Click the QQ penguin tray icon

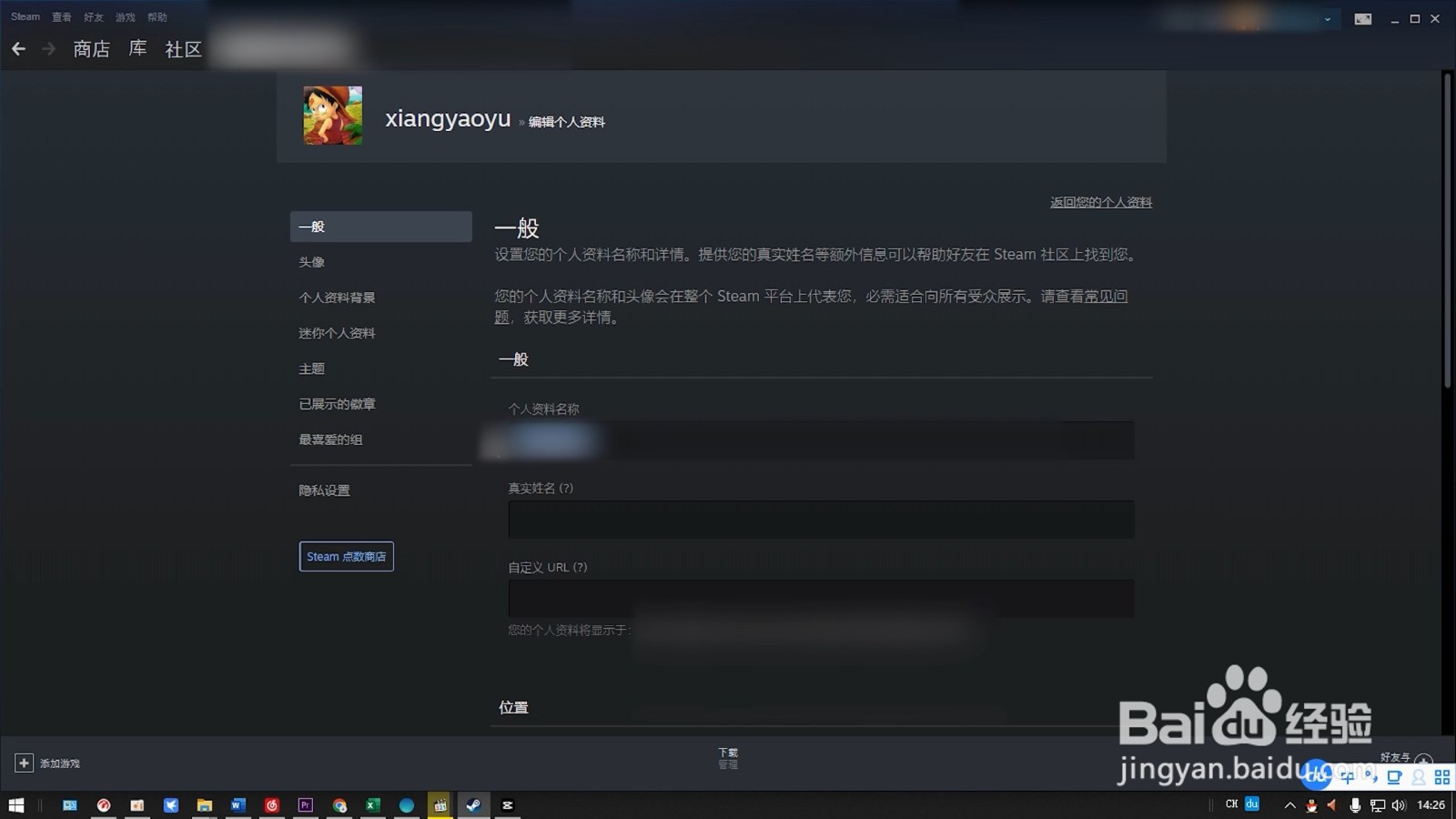(1311, 805)
